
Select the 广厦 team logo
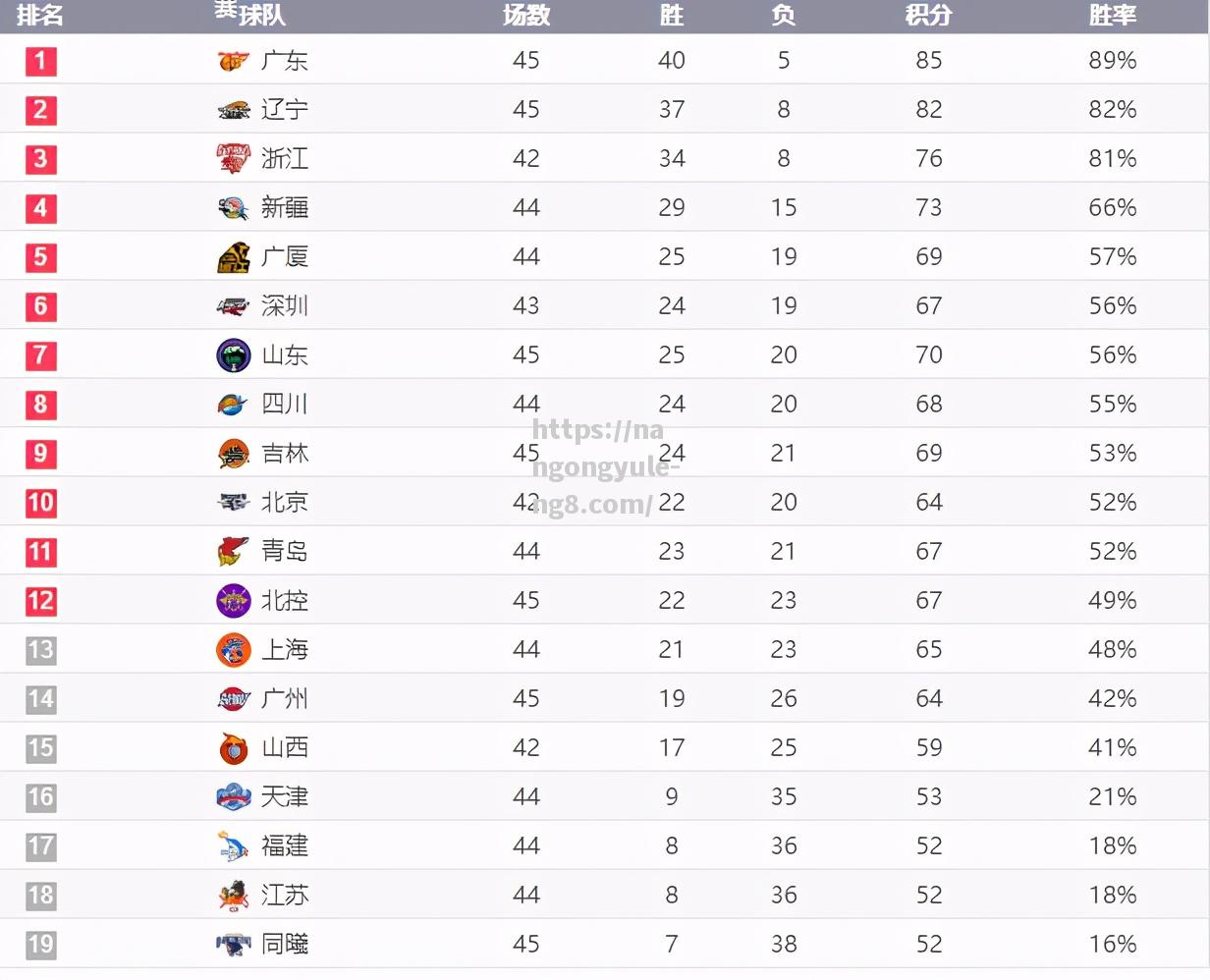[234, 257]
